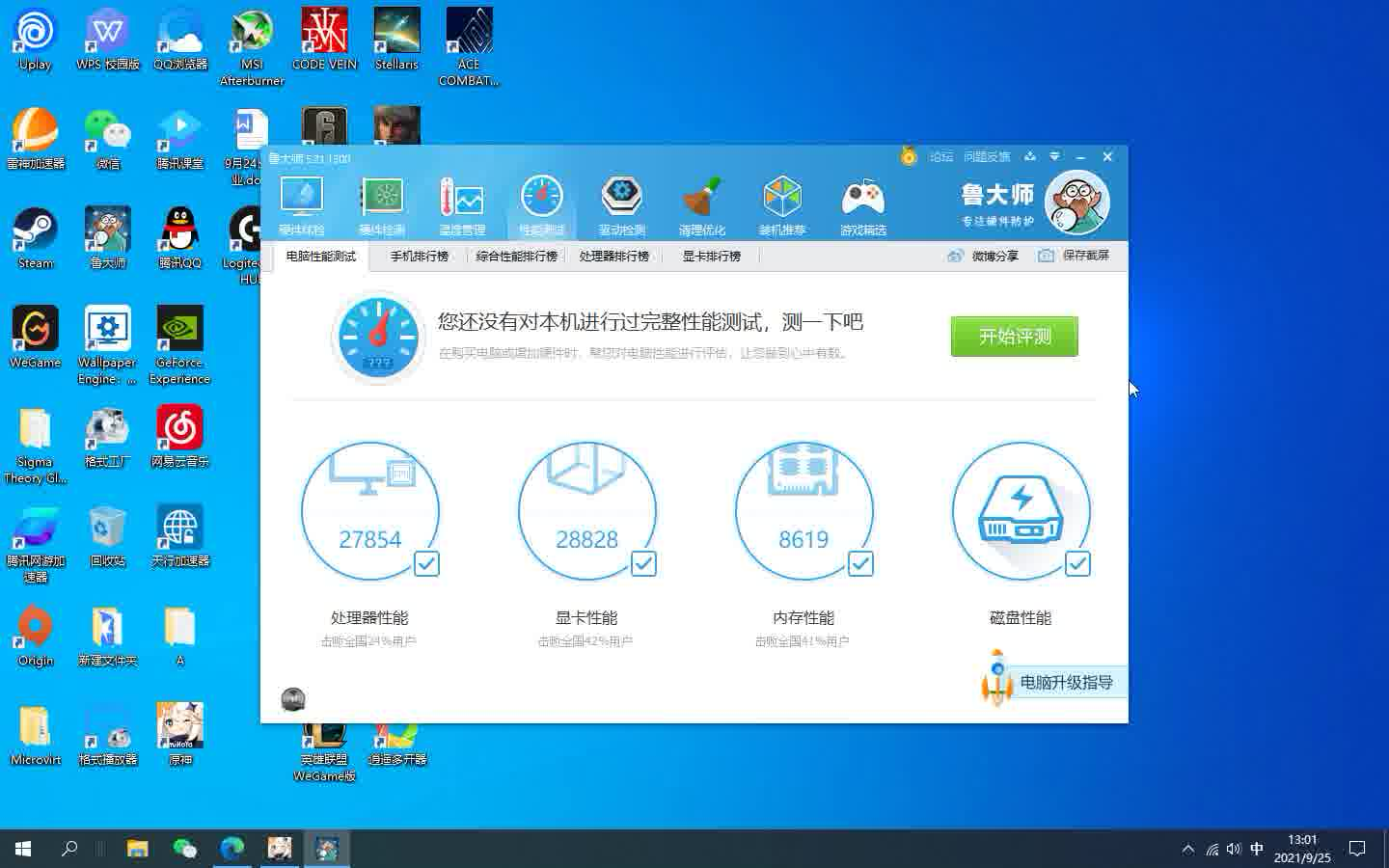1389x868 pixels.
Task: Open Uplay desktop shortcut
Action: point(36,40)
